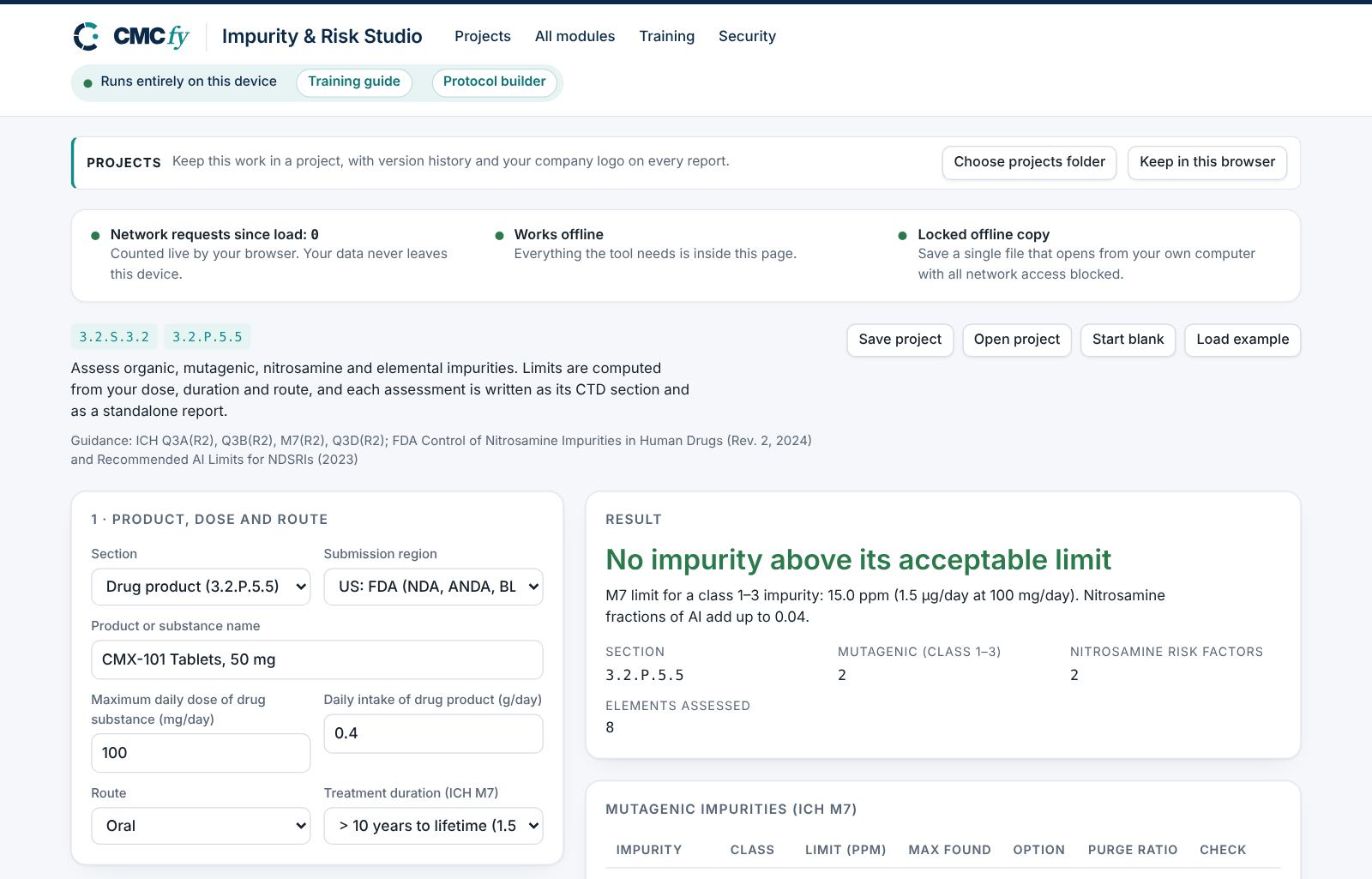The width and height of the screenshot is (1372, 879).
Task: Click the Network requests since load text
Action: 214,234
